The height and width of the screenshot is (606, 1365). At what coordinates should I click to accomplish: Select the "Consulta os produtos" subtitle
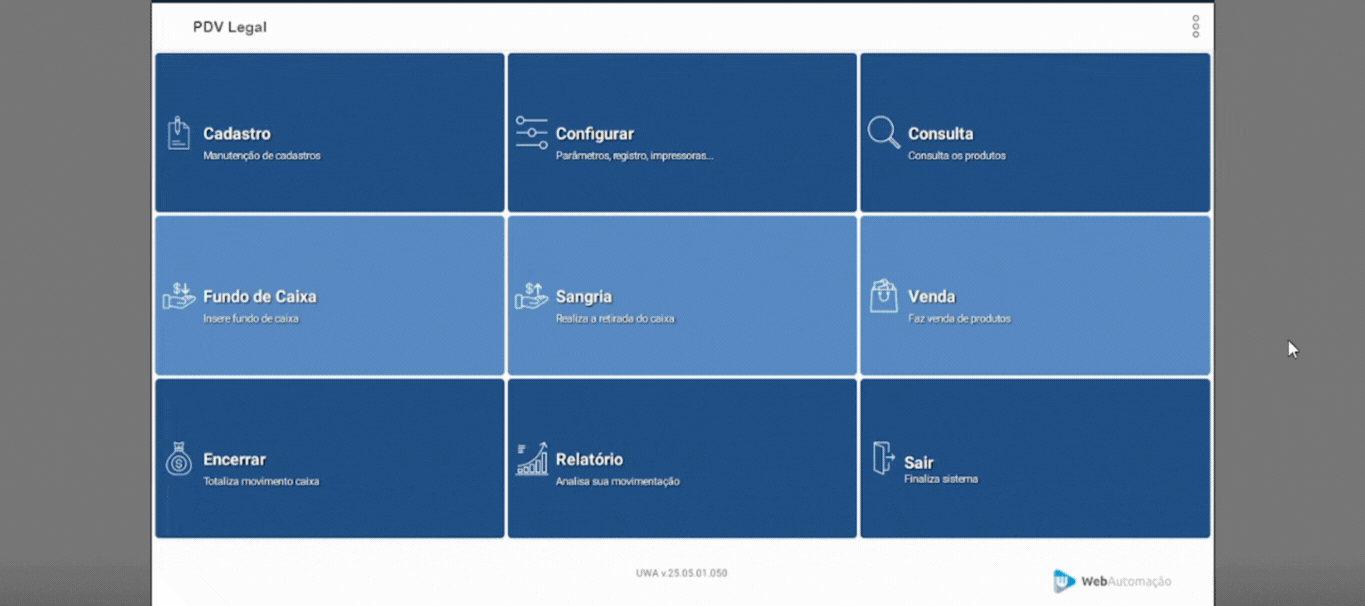coord(957,156)
